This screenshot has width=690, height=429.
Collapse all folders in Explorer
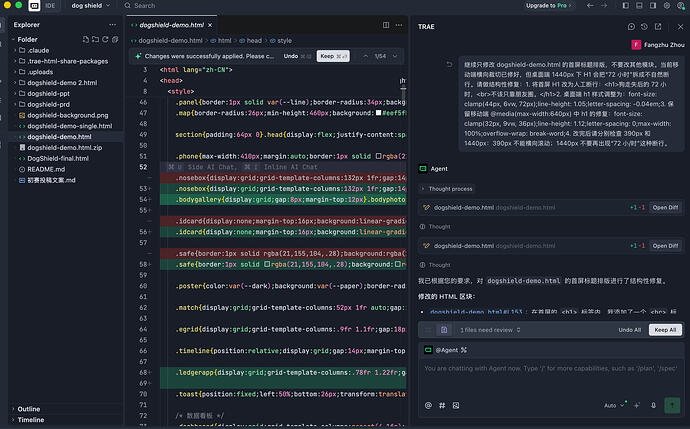[115, 39]
